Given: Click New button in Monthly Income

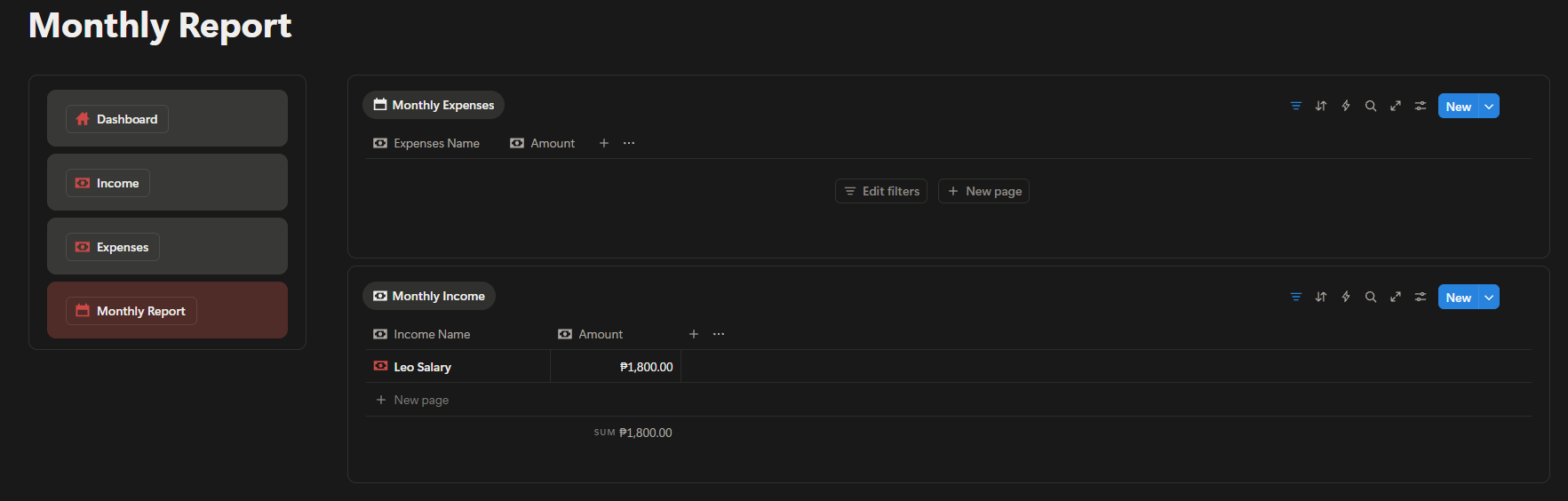Looking at the screenshot, I should pos(1457,298).
